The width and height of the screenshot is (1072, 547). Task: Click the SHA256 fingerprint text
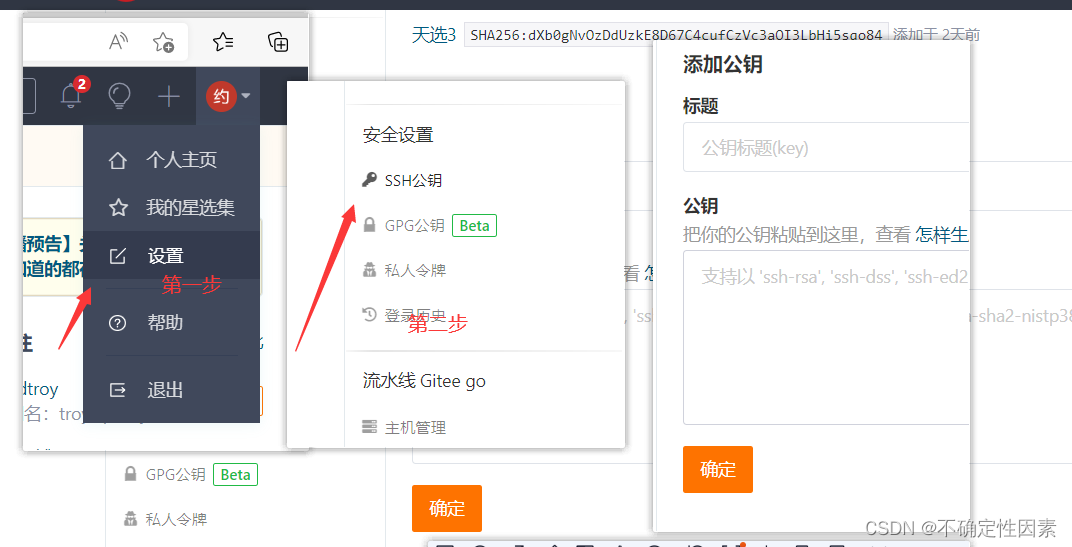(x=676, y=35)
